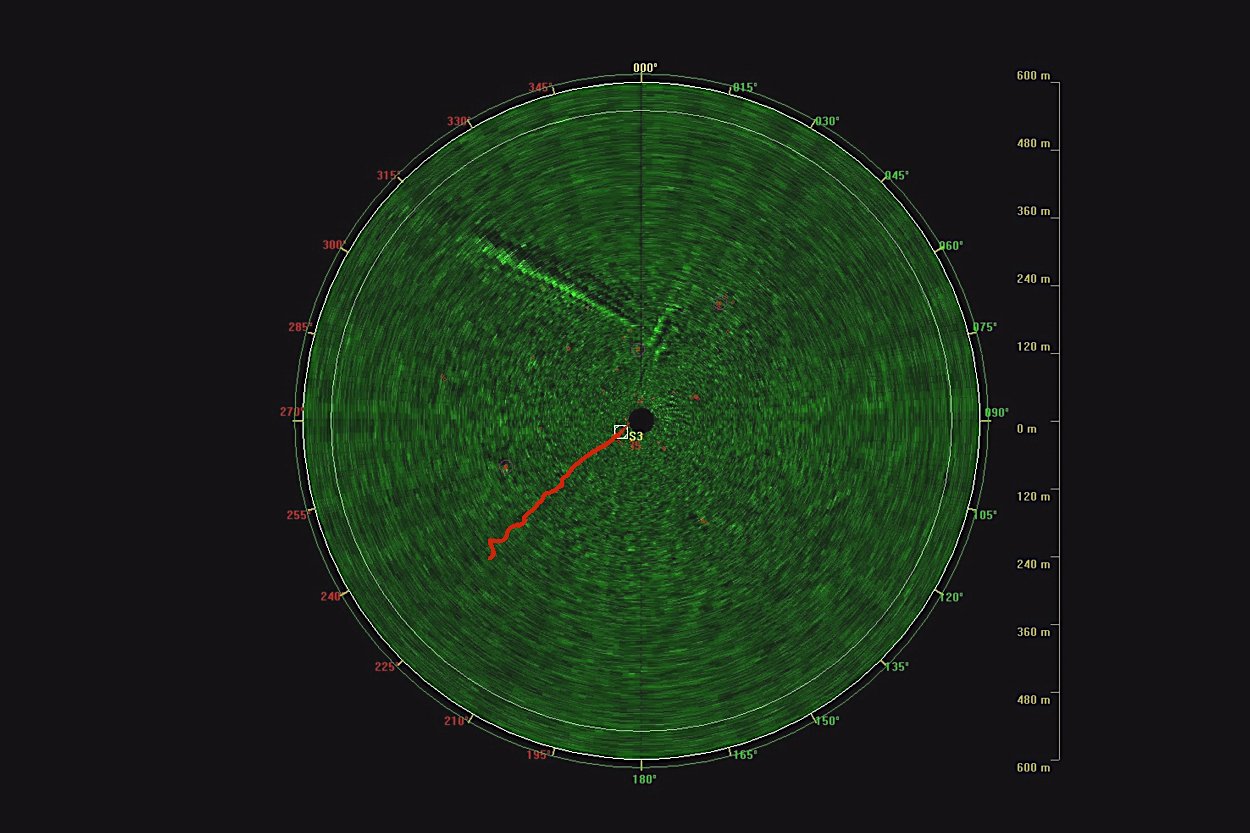Click the topmost 600 m range label
1250x833 pixels.
(x=1033, y=75)
